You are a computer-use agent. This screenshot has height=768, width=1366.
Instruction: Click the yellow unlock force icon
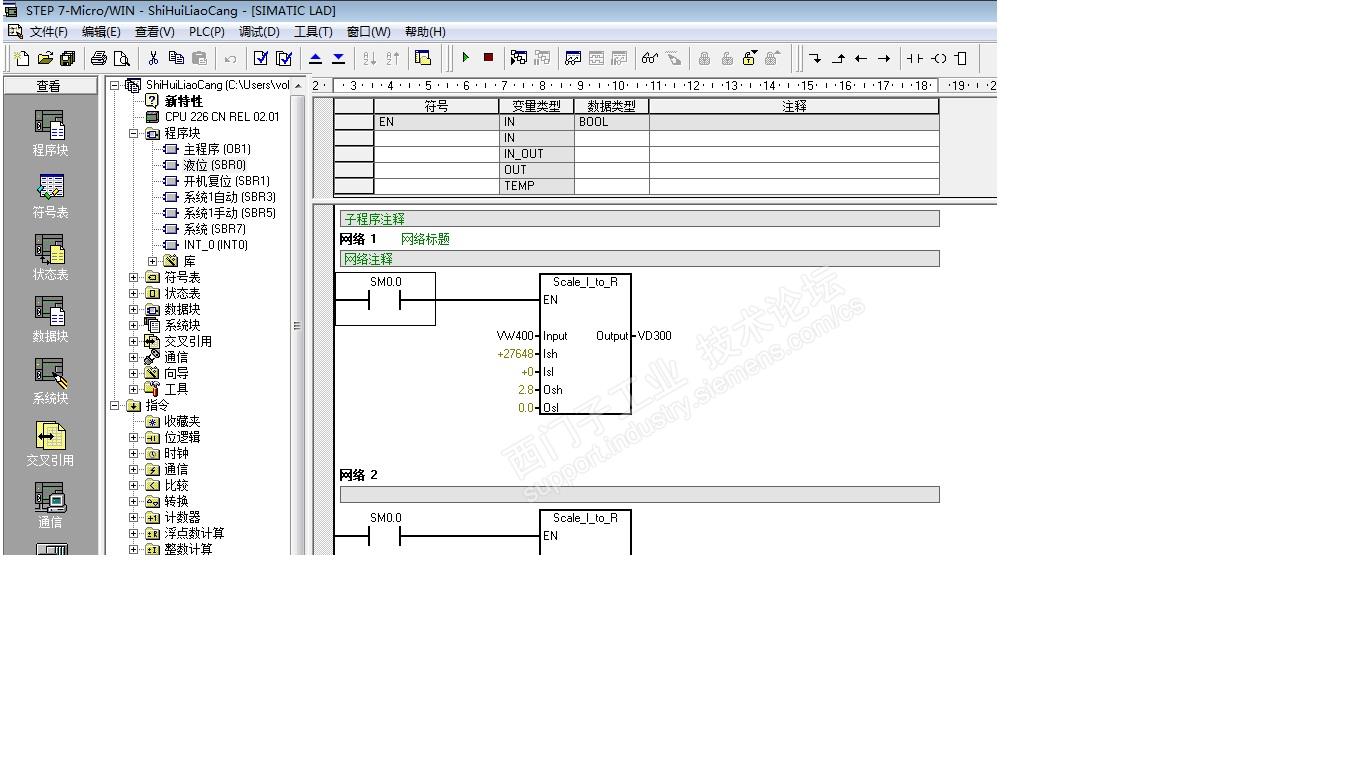[x=750, y=58]
